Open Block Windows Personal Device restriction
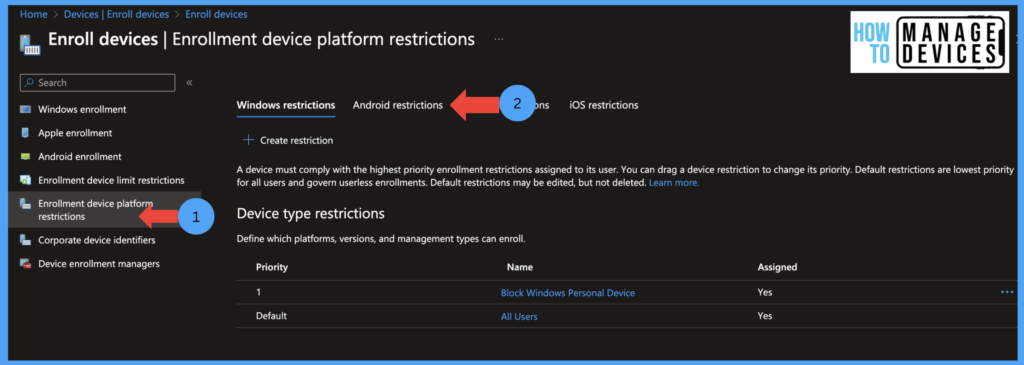 568,293
